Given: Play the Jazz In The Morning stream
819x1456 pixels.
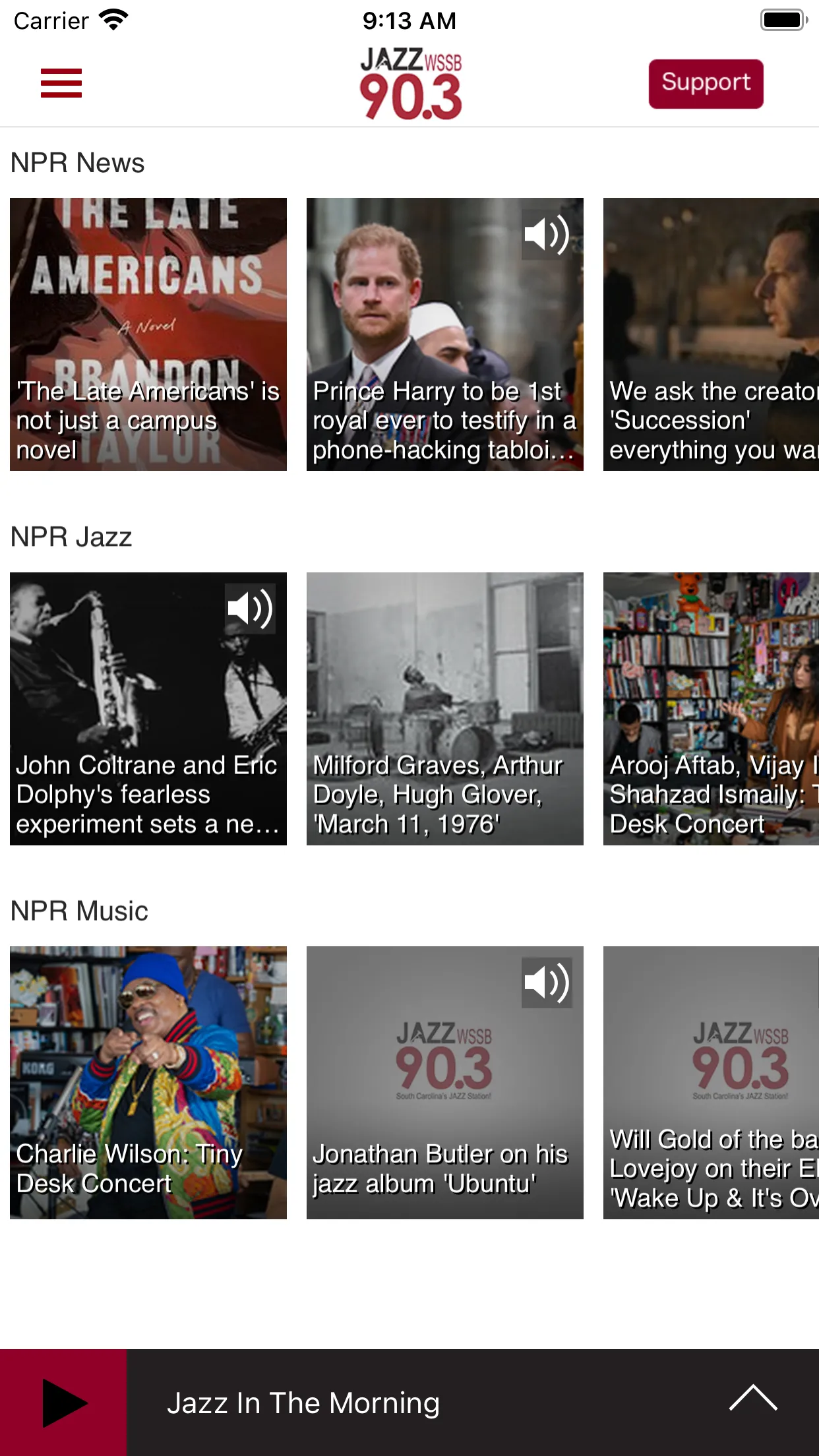Looking at the screenshot, I should [x=63, y=1403].
